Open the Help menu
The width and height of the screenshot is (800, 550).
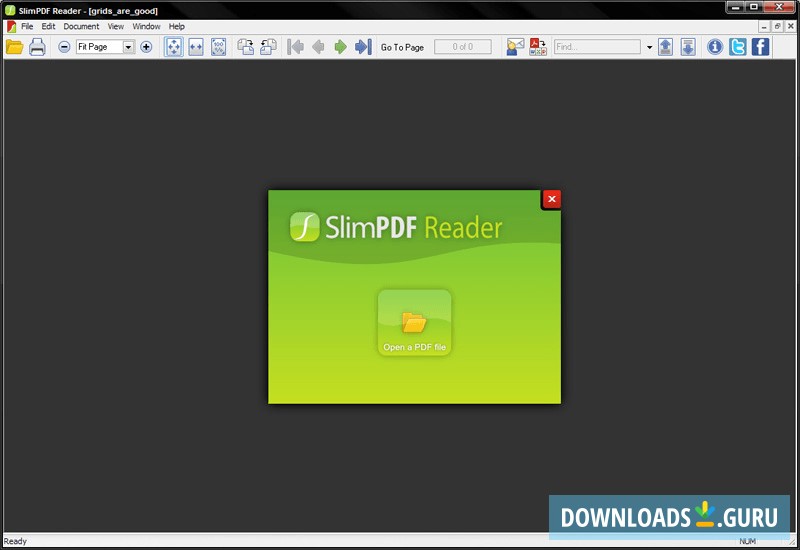point(177,27)
